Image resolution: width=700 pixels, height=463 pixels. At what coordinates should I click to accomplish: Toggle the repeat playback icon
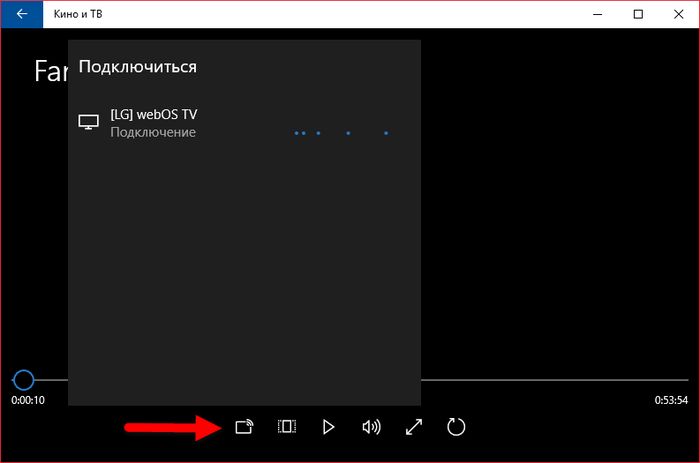point(456,427)
